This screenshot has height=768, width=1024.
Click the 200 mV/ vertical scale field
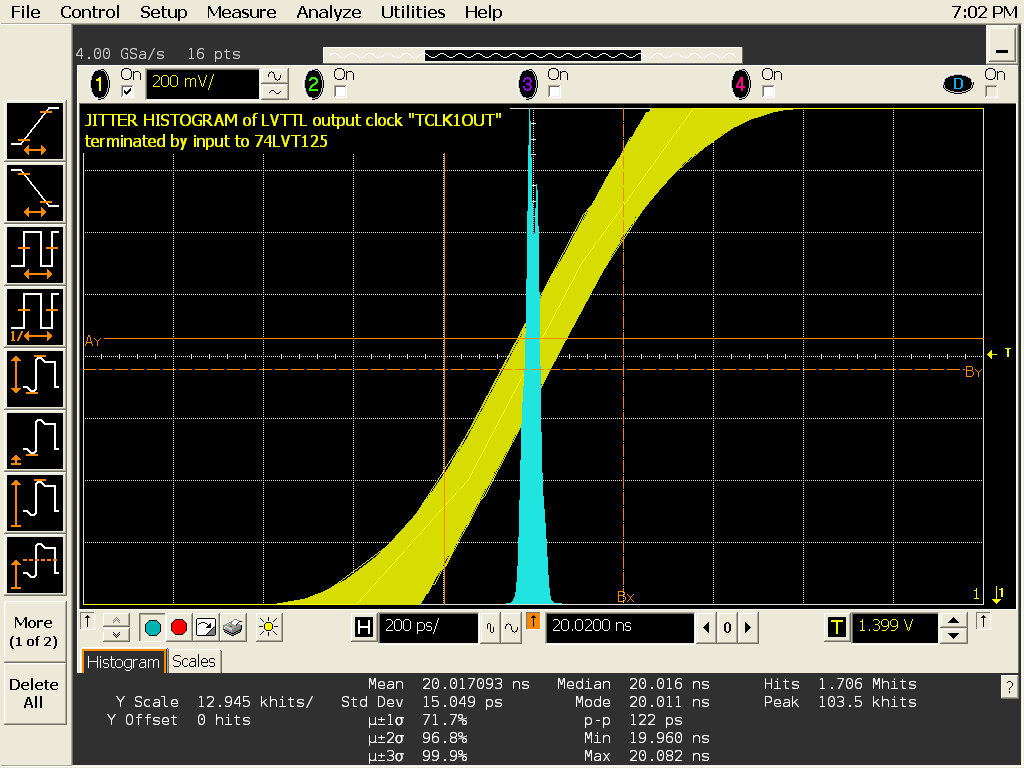[x=202, y=84]
